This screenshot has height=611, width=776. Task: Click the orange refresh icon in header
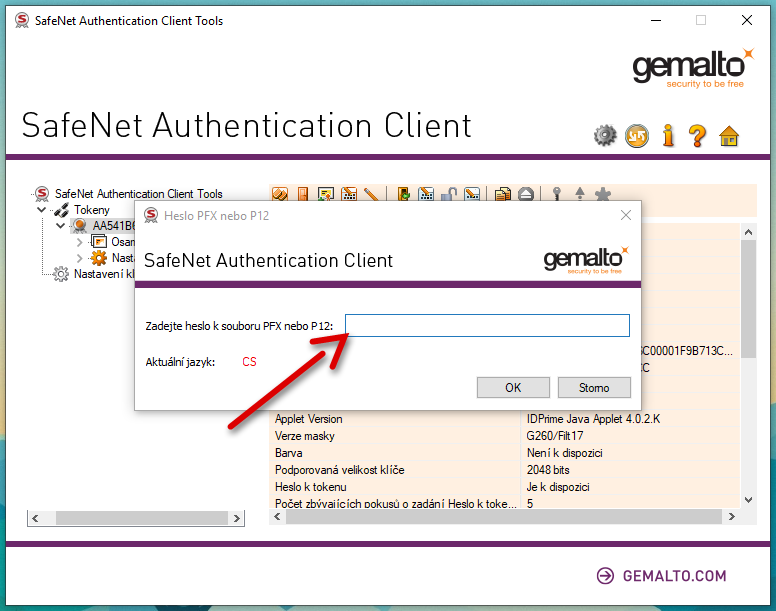[x=636, y=136]
